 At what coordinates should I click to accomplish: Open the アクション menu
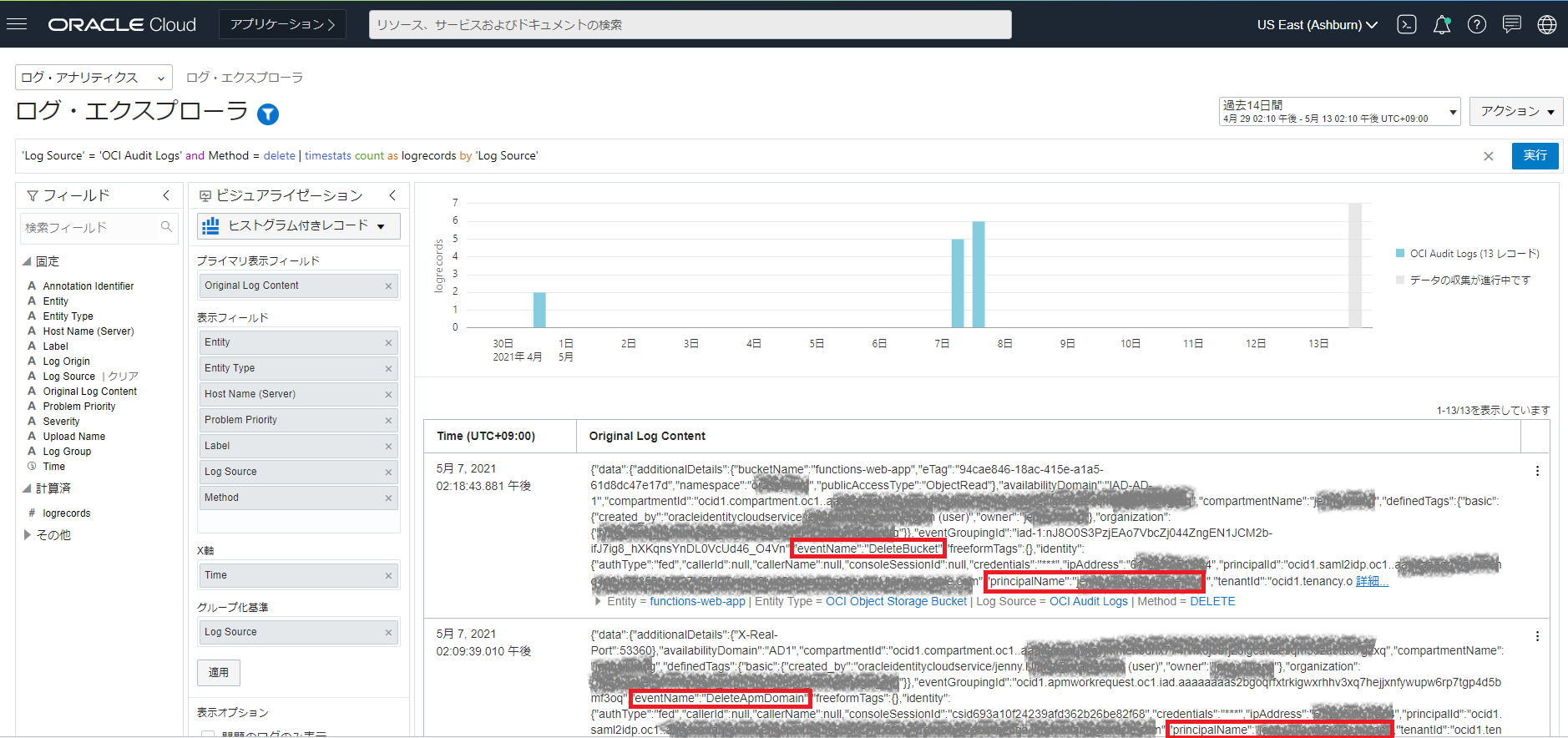pos(1516,111)
